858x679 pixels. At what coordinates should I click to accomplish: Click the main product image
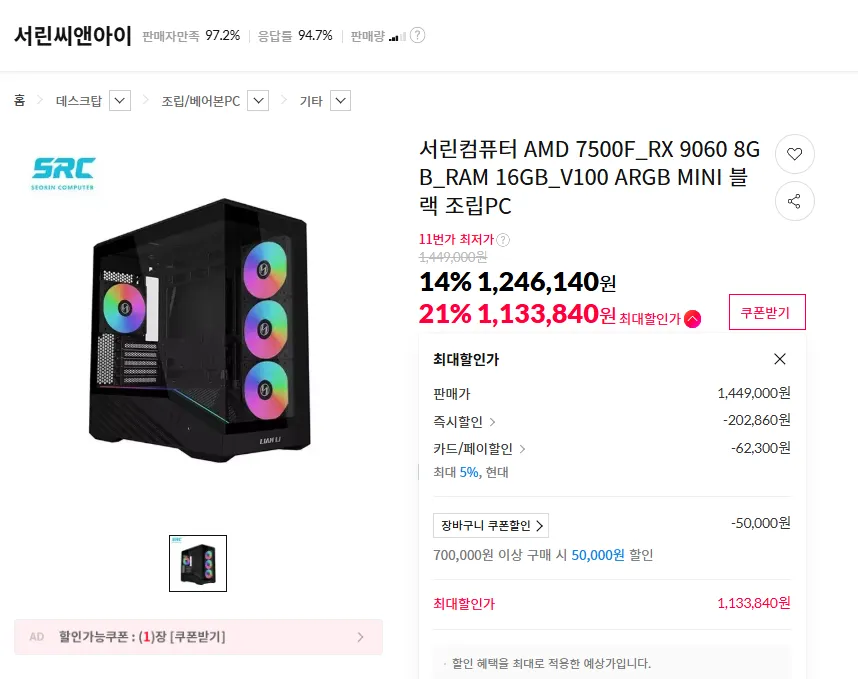click(x=200, y=340)
